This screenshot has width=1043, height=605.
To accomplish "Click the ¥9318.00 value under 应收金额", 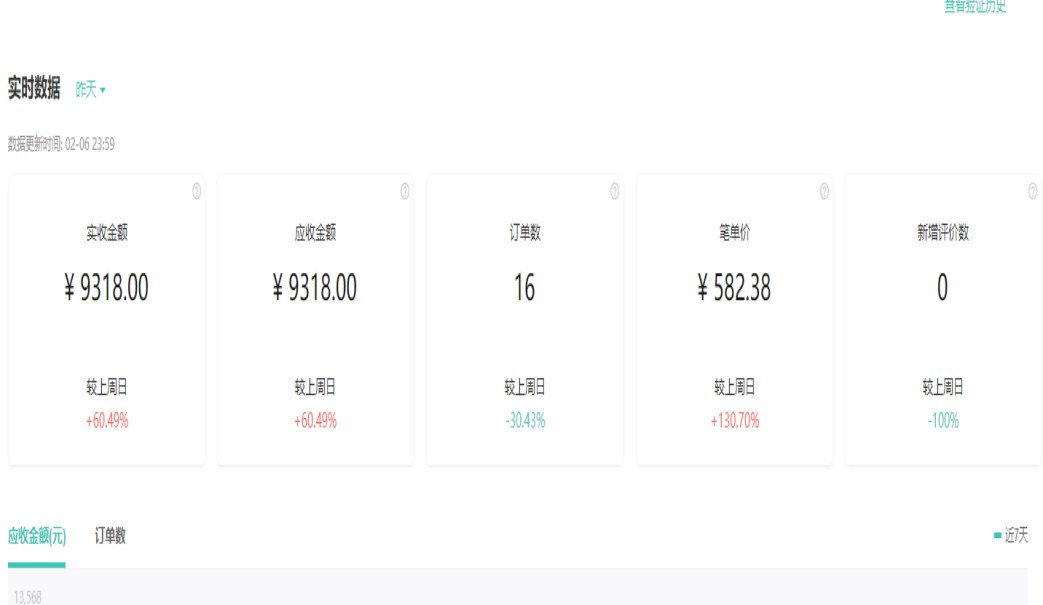I will click(315, 288).
